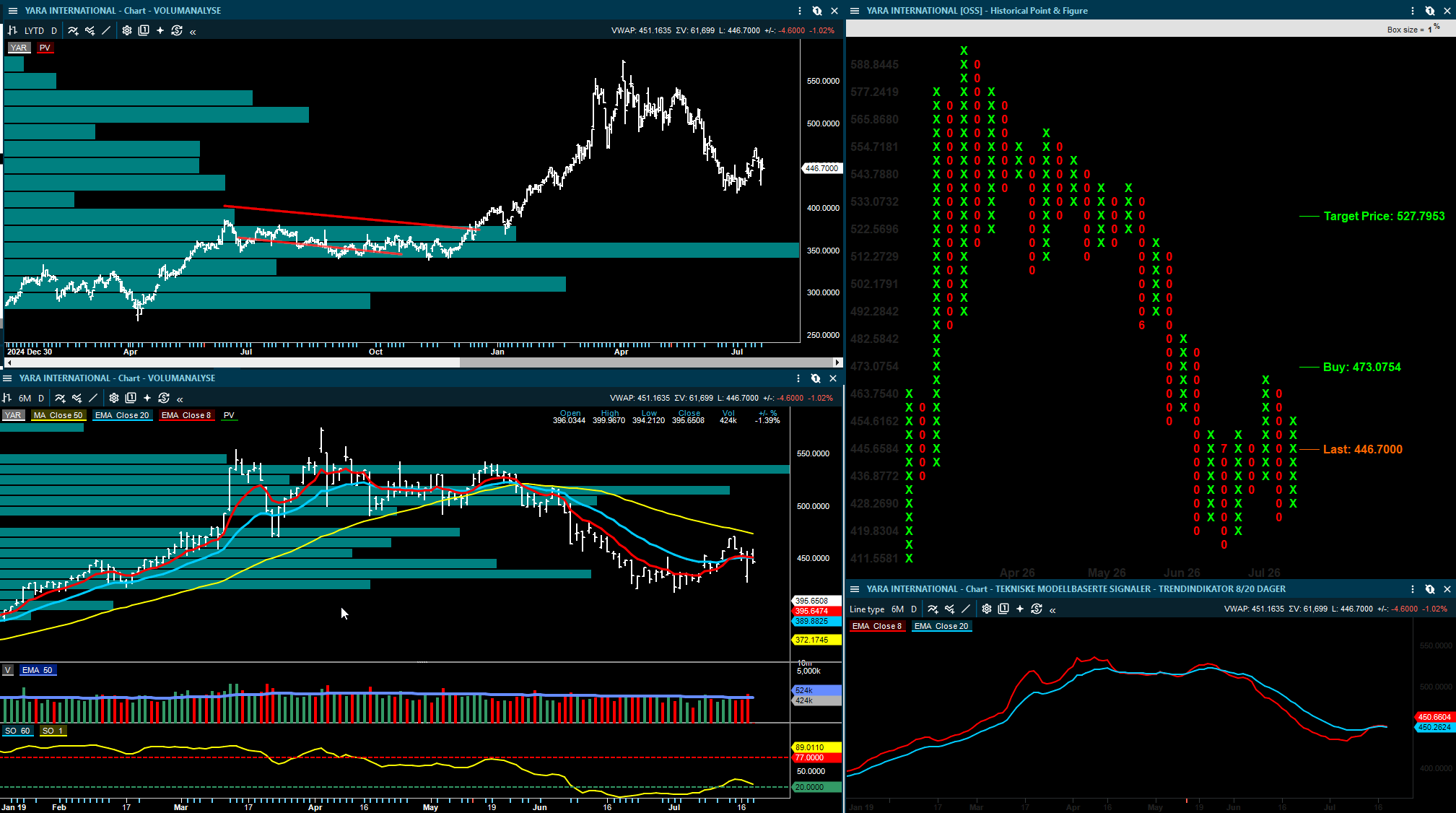Open more options dots of Point & Figure panel
Viewport: 1456px width, 813px height.
point(1413,11)
